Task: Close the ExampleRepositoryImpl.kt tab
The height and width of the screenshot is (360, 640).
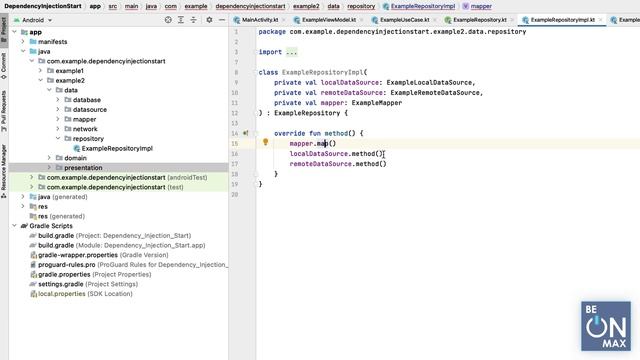Action: tap(600, 20)
